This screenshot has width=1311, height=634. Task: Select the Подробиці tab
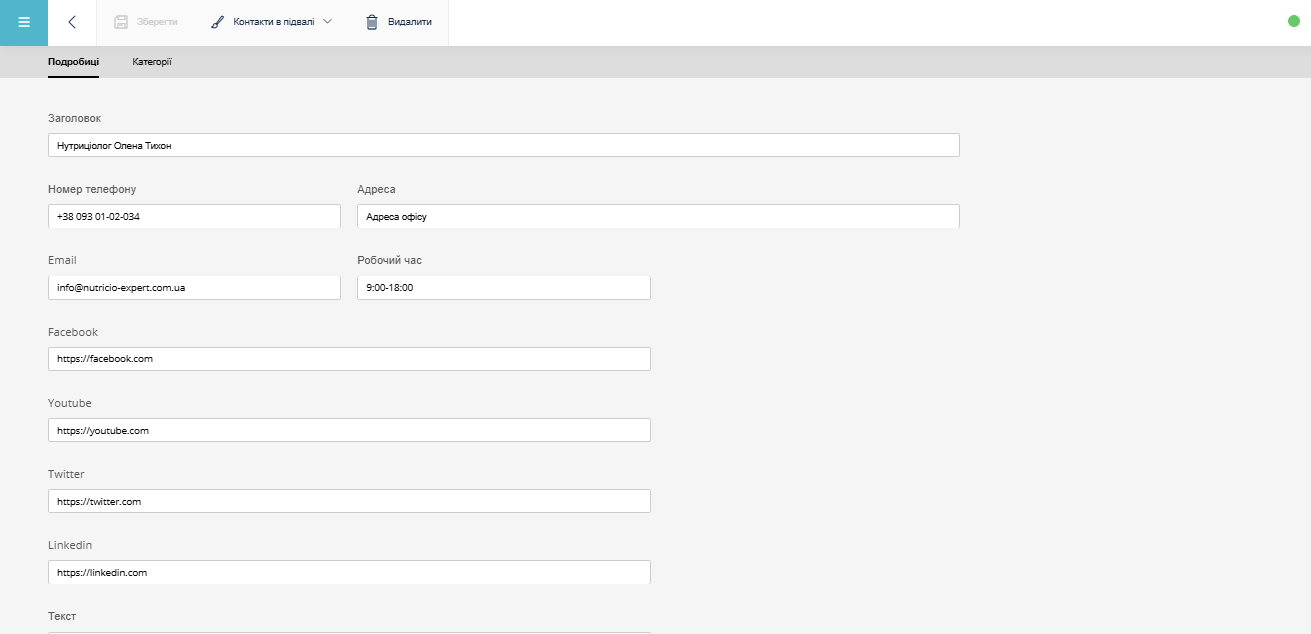click(73, 62)
